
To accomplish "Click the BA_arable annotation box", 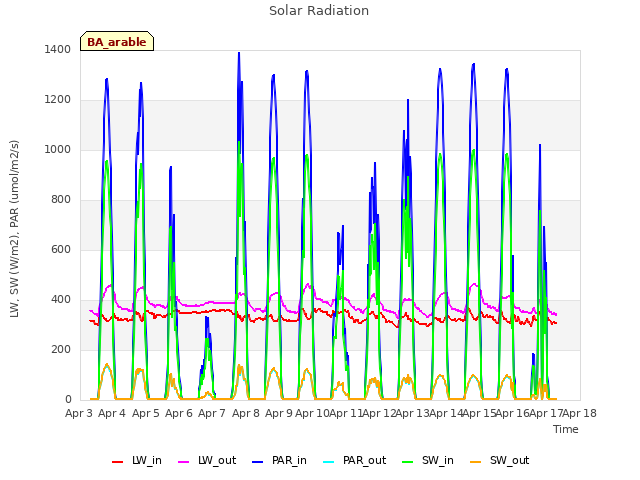I will click(117, 41).
